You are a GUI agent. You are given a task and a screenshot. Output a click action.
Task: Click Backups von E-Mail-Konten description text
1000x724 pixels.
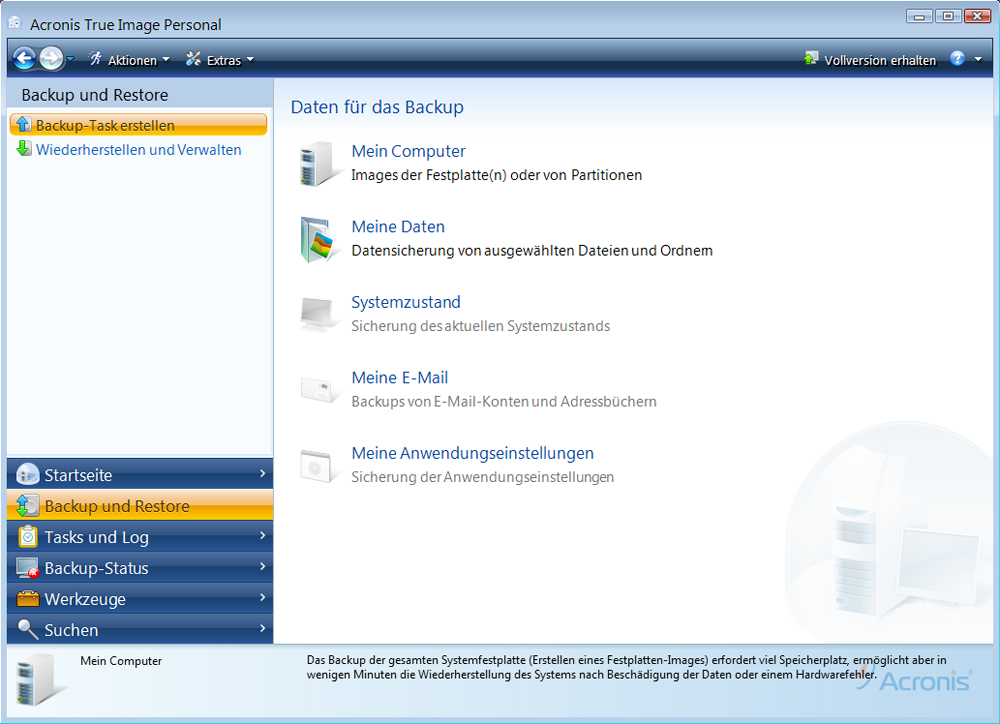(x=504, y=402)
